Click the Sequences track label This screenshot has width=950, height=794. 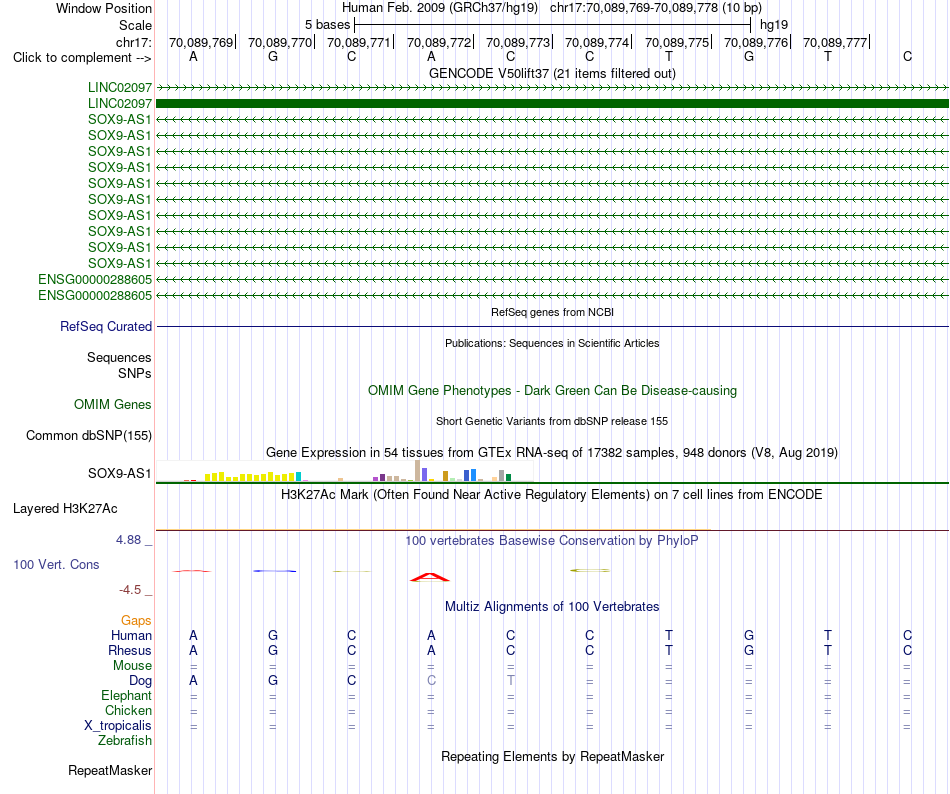tap(119, 357)
